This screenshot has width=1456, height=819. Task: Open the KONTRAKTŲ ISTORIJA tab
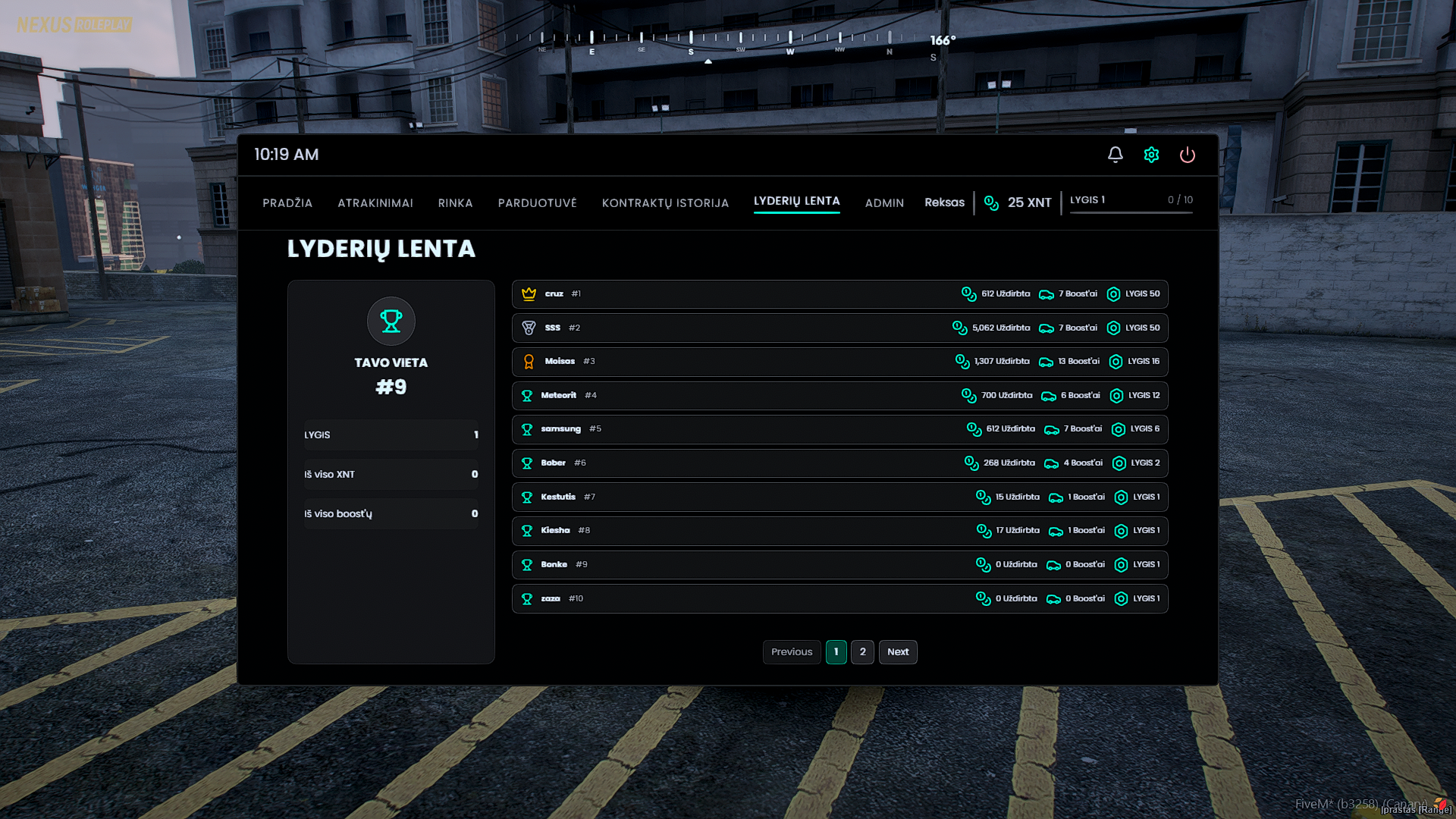tap(665, 202)
